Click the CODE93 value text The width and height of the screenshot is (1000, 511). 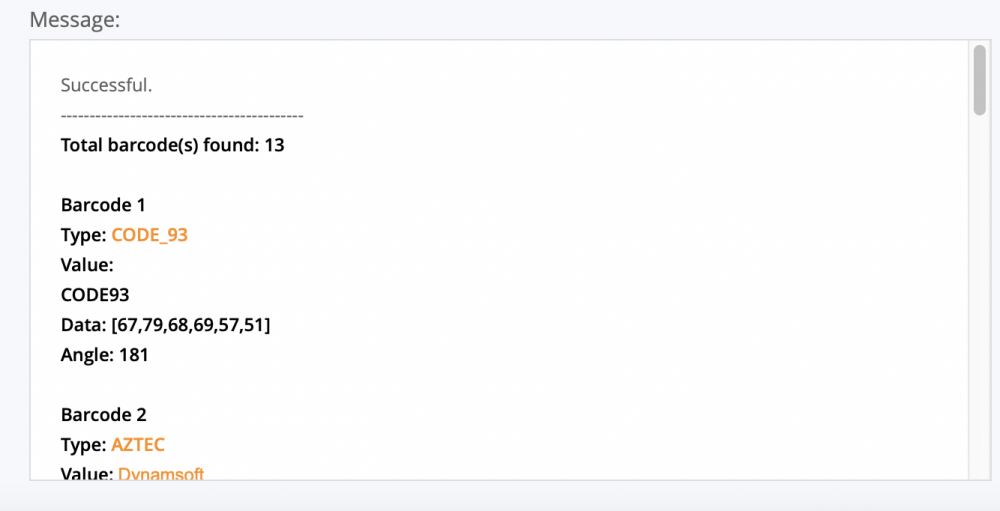tap(95, 295)
